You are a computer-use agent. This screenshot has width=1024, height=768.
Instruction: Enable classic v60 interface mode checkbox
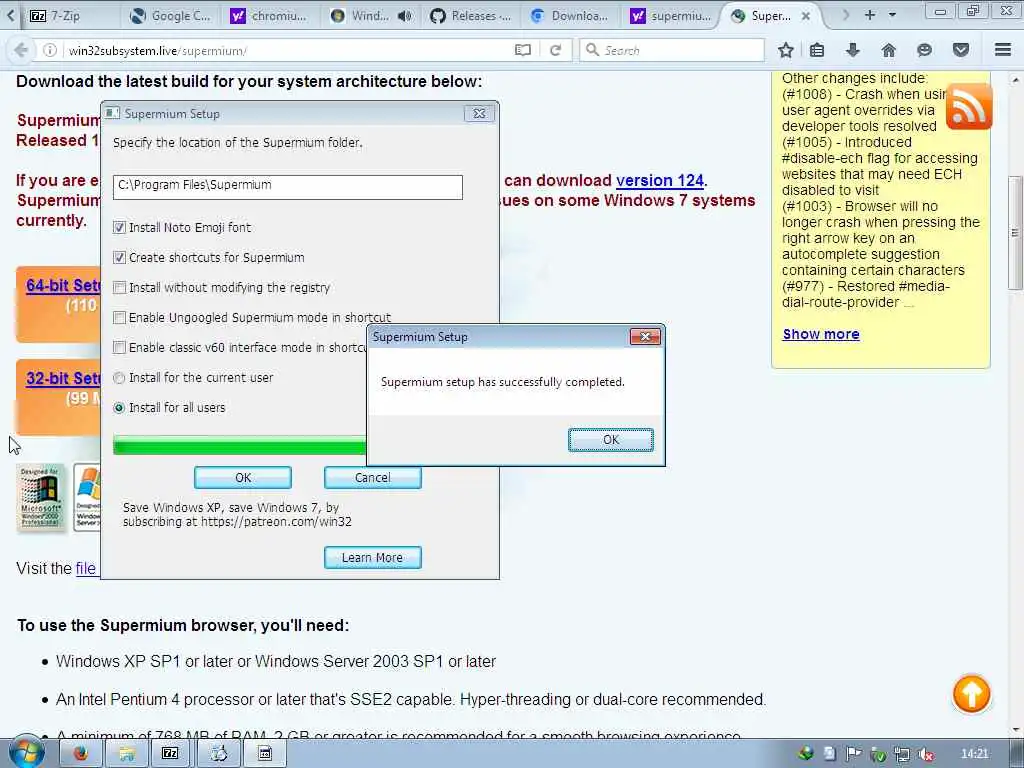click(x=119, y=347)
